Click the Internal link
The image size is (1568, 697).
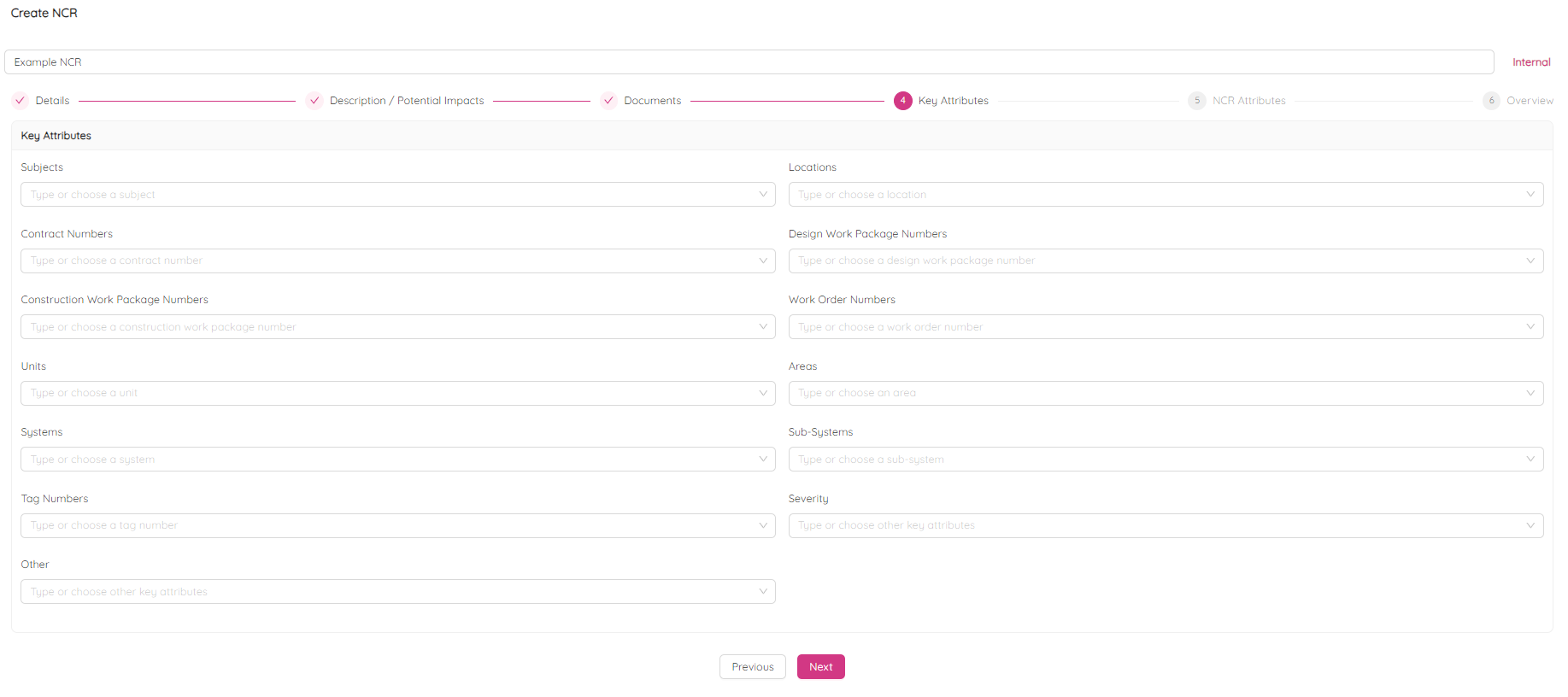point(1530,62)
